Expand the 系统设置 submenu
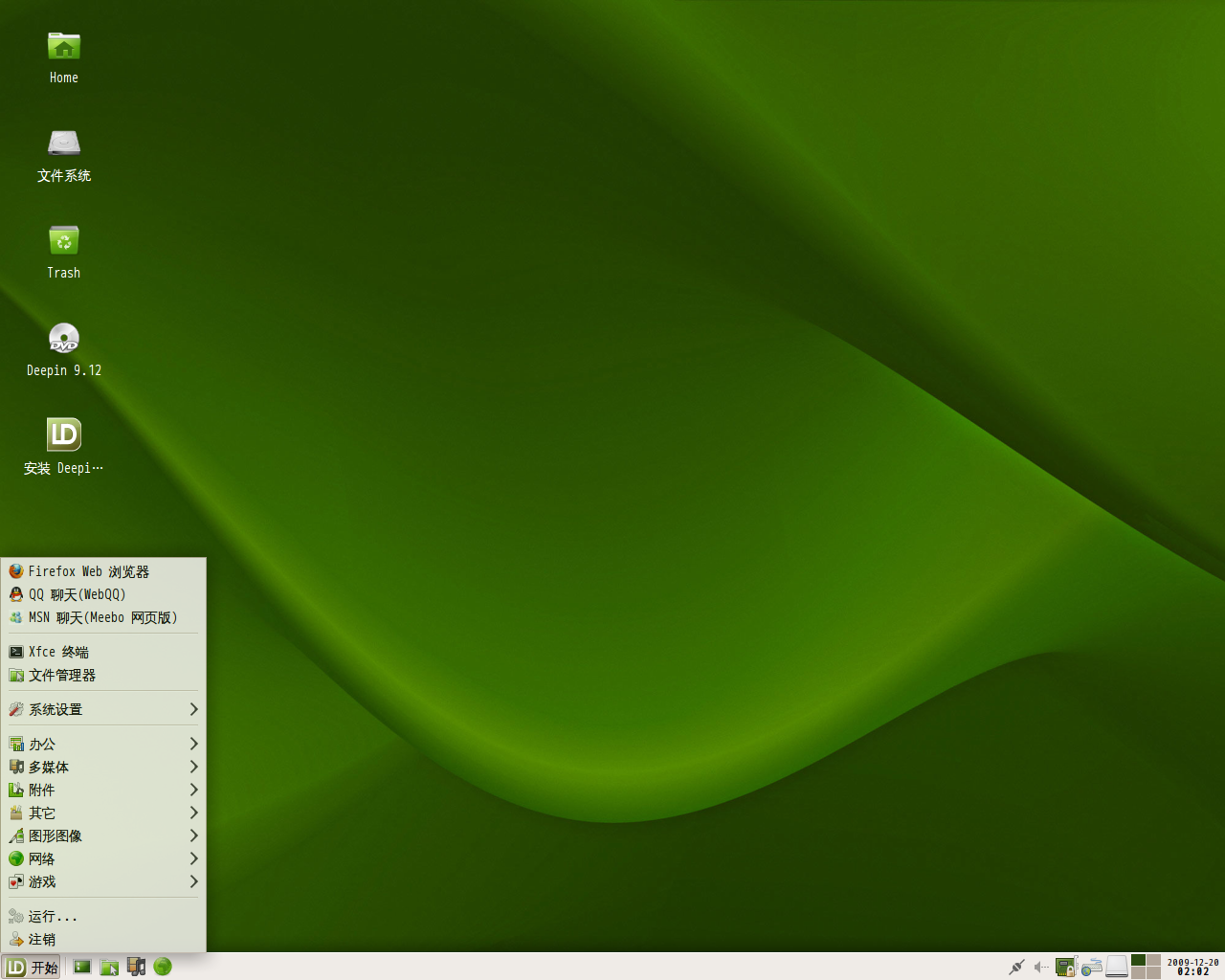1225x980 pixels. click(103, 709)
